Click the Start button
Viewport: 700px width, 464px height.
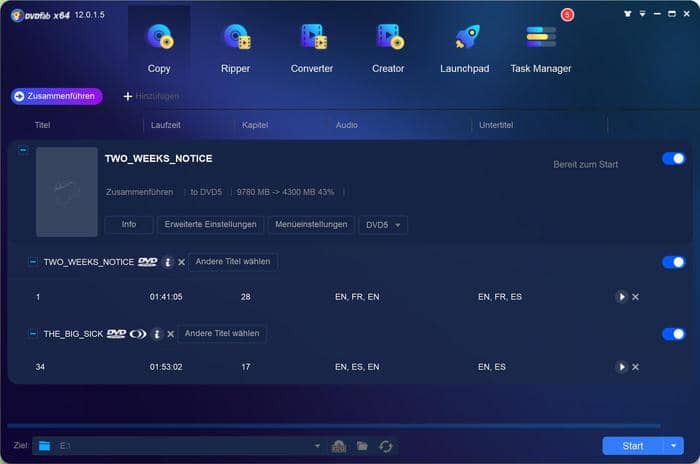(x=633, y=446)
